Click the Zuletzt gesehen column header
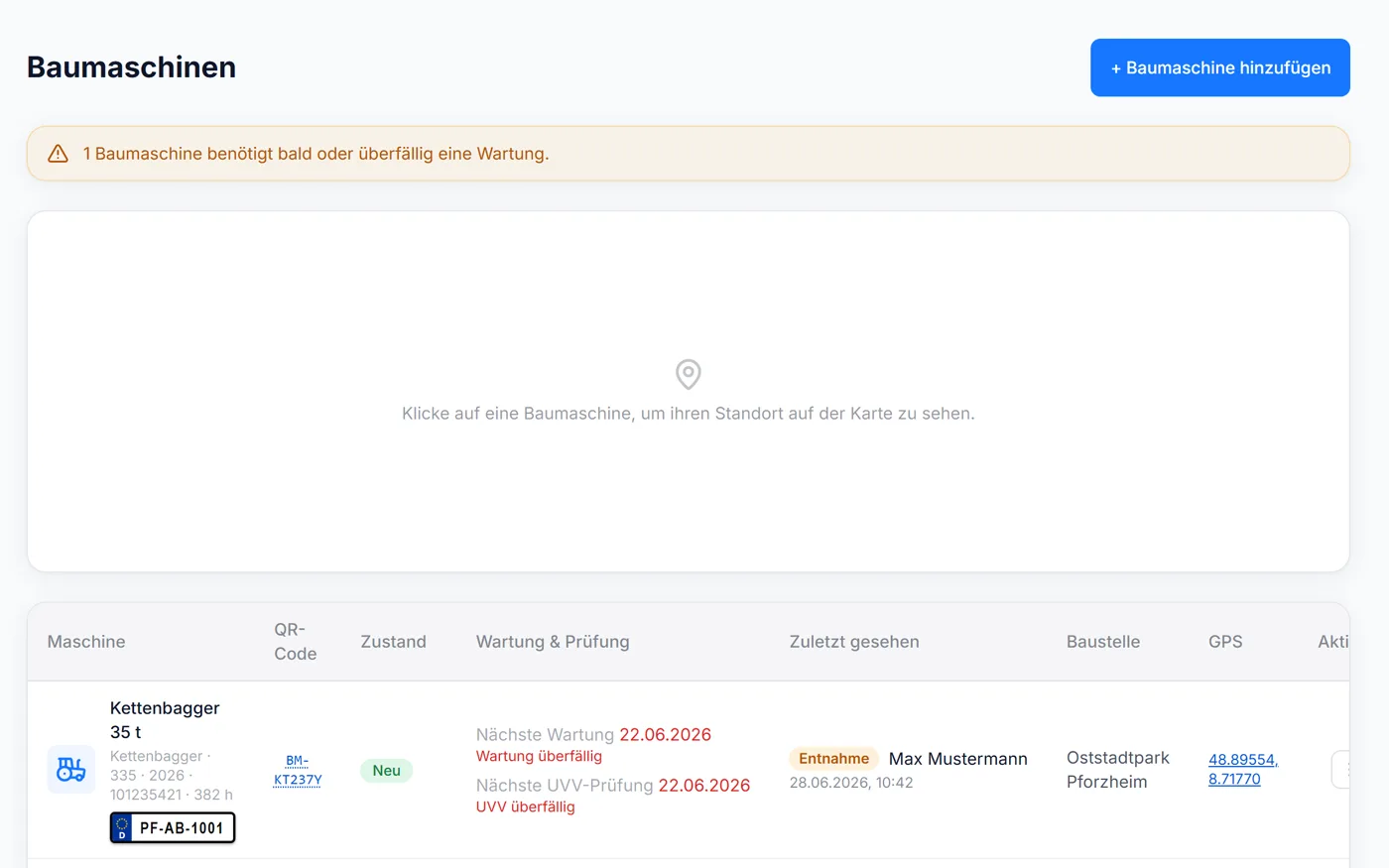 [x=854, y=642]
